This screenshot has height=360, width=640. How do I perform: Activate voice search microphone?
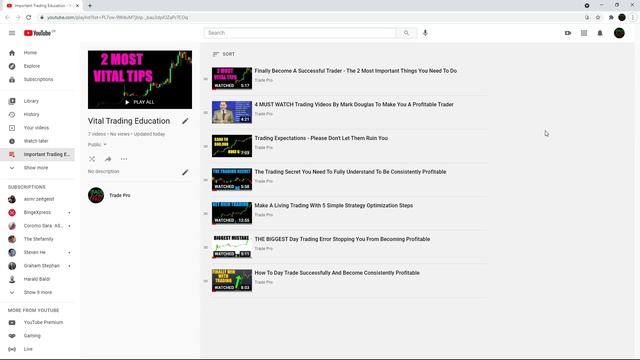pos(425,33)
